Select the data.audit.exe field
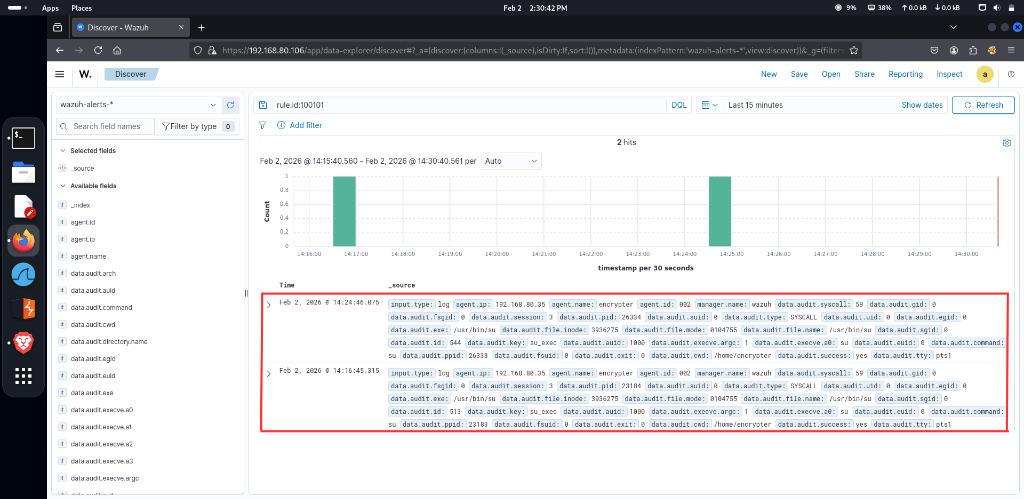 tap(91, 393)
